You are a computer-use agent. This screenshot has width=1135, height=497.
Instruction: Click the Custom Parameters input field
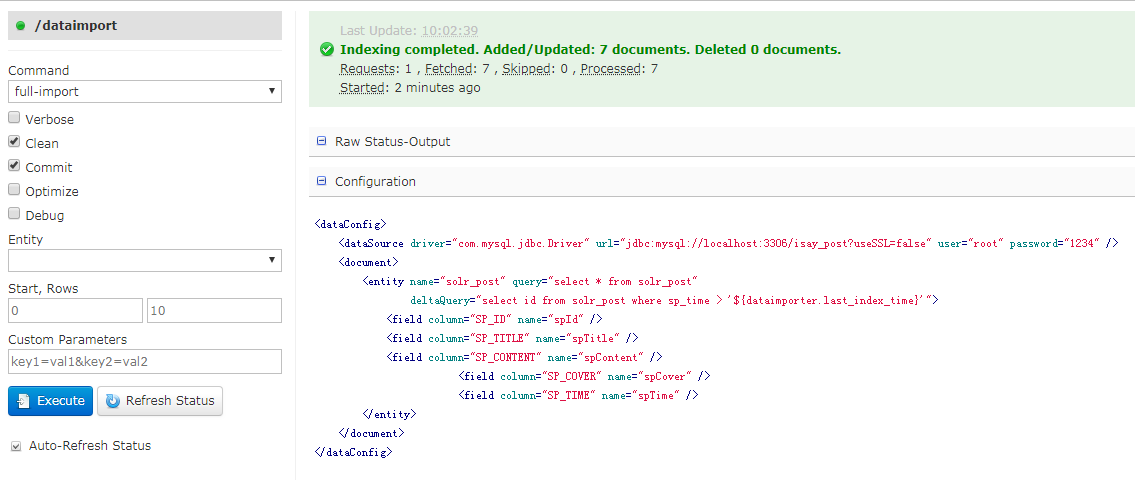pos(145,361)
